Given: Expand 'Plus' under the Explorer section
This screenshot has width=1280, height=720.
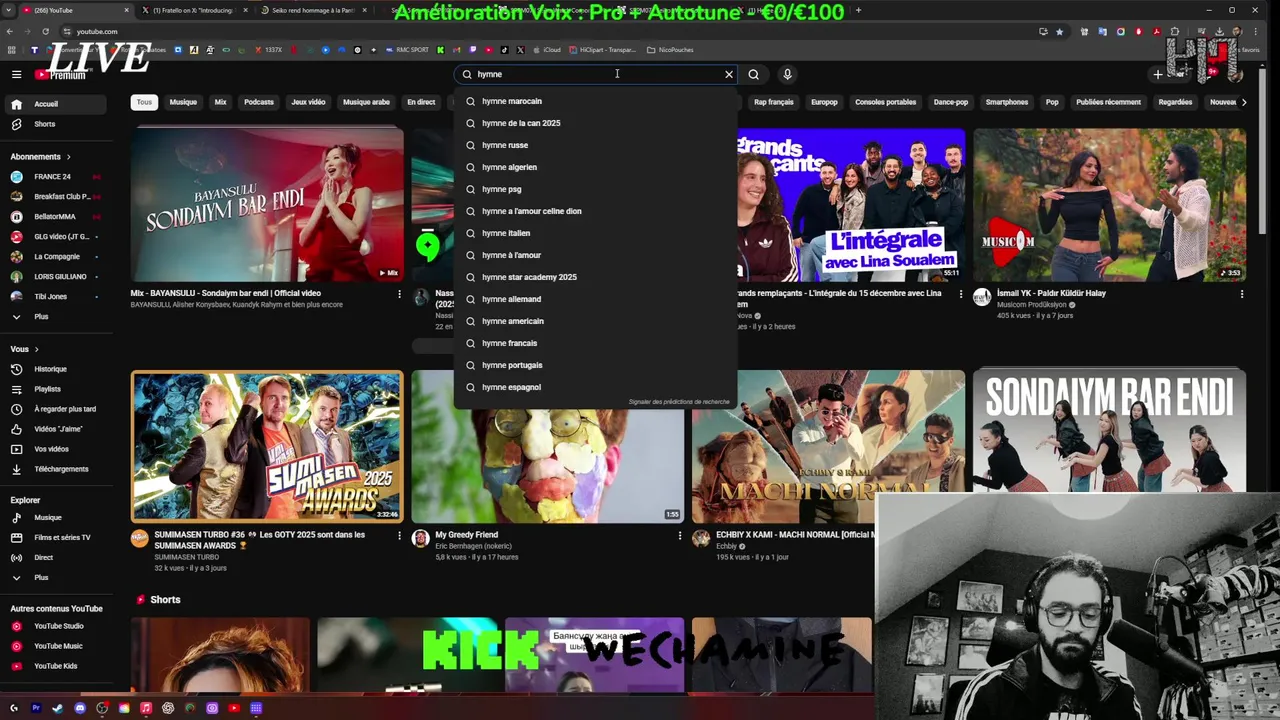Looking at the screenshot, I should pos(57,578).
